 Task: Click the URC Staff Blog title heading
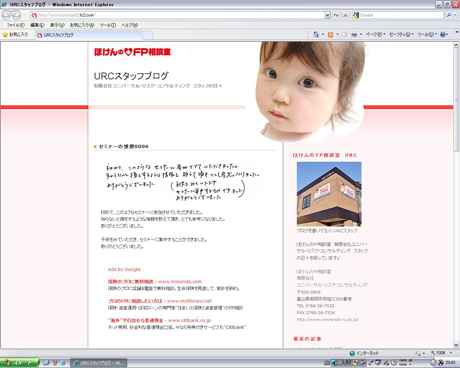[x=131, y=76]
